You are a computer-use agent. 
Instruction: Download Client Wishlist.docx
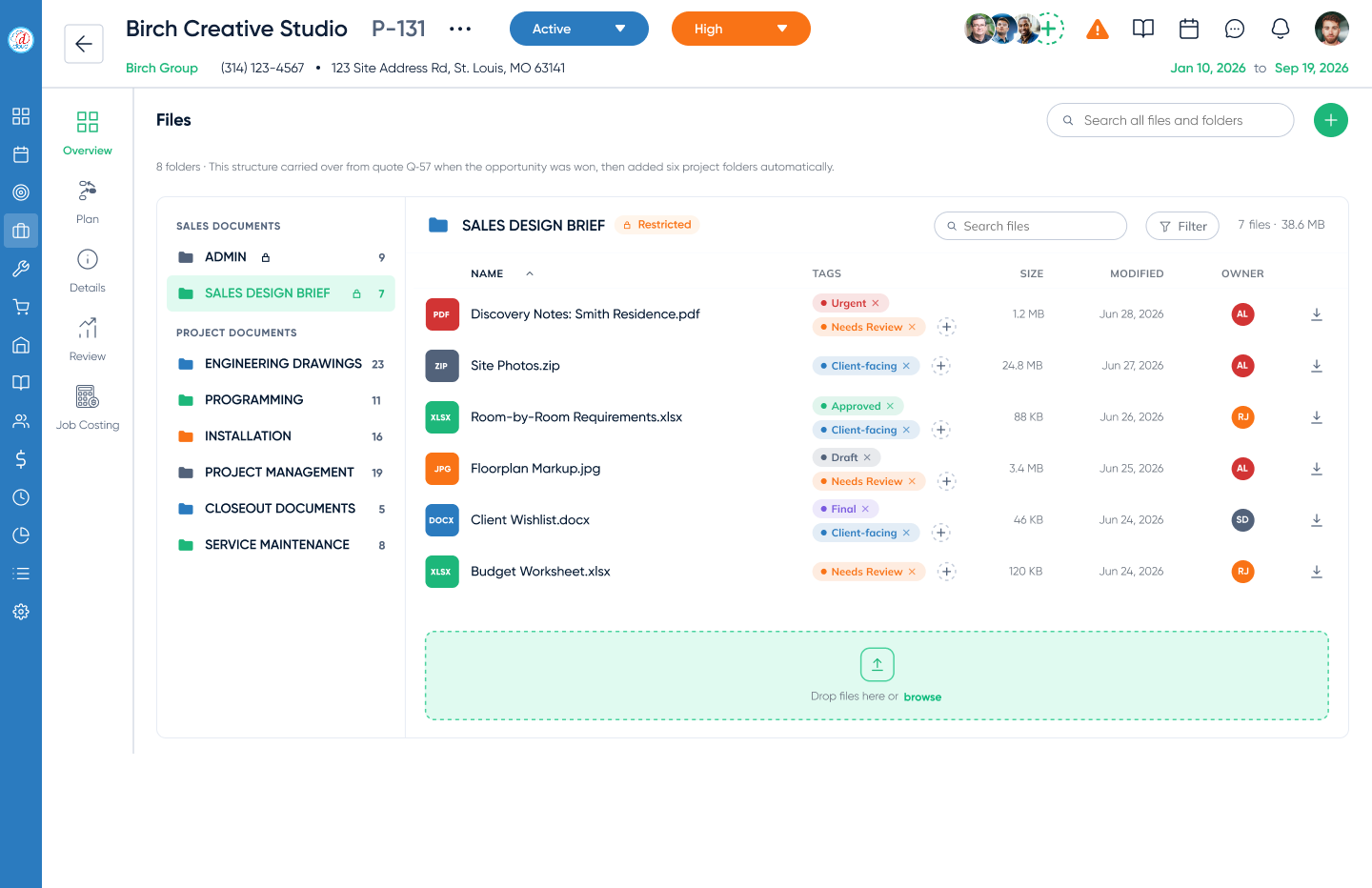(x=1317, y=520)
